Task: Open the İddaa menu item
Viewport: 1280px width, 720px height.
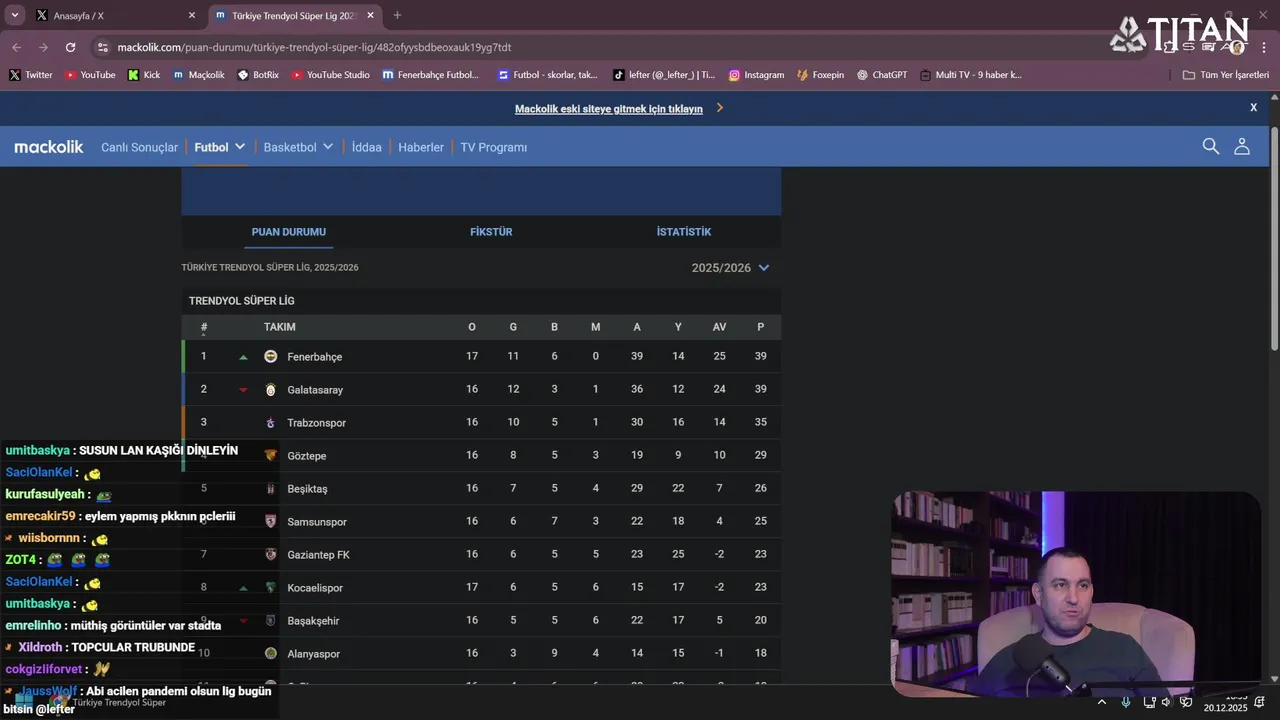Action: pyautogui.click(x=366, y=147)
